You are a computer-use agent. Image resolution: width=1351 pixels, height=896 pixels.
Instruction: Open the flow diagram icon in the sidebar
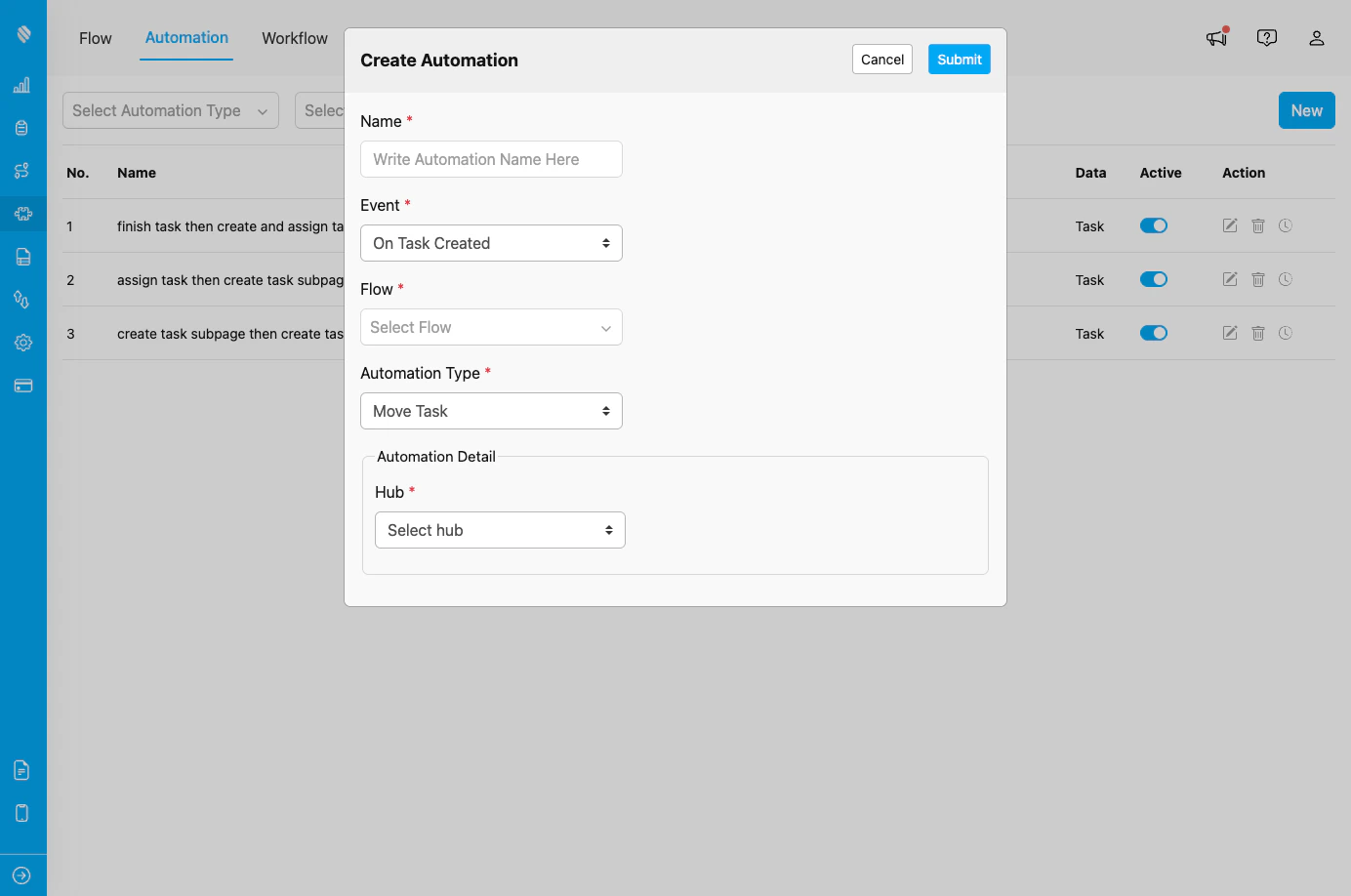(x=21, y=171)
